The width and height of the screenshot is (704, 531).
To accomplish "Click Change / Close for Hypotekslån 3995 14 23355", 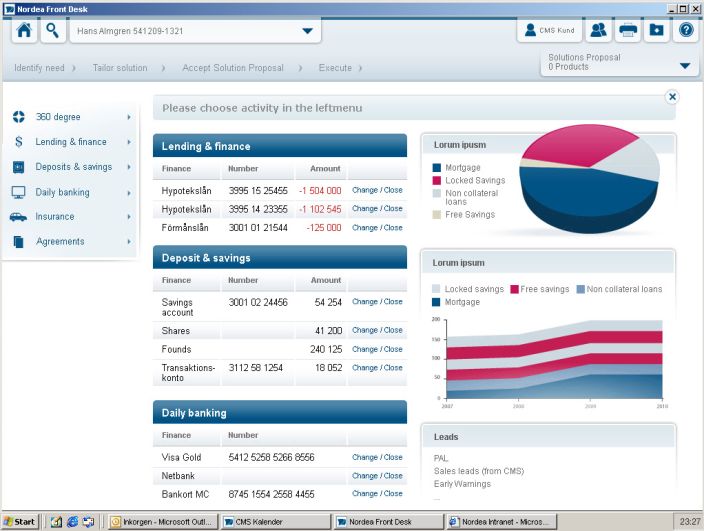I will tap(377, 209).
